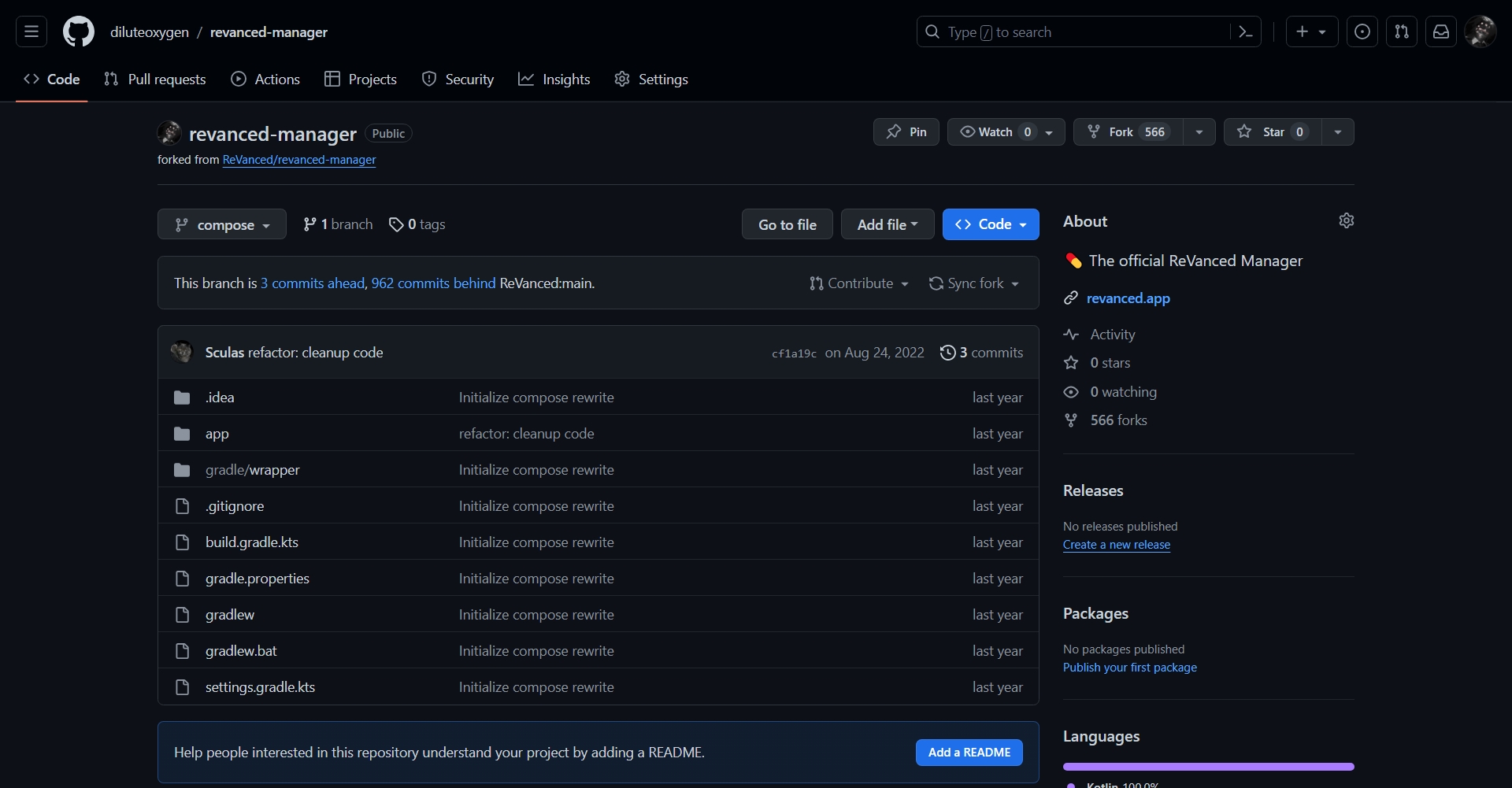Open the command palette icon
Image resolution: width=1512 pixels, height=788 pixels.
(1246, 31)
